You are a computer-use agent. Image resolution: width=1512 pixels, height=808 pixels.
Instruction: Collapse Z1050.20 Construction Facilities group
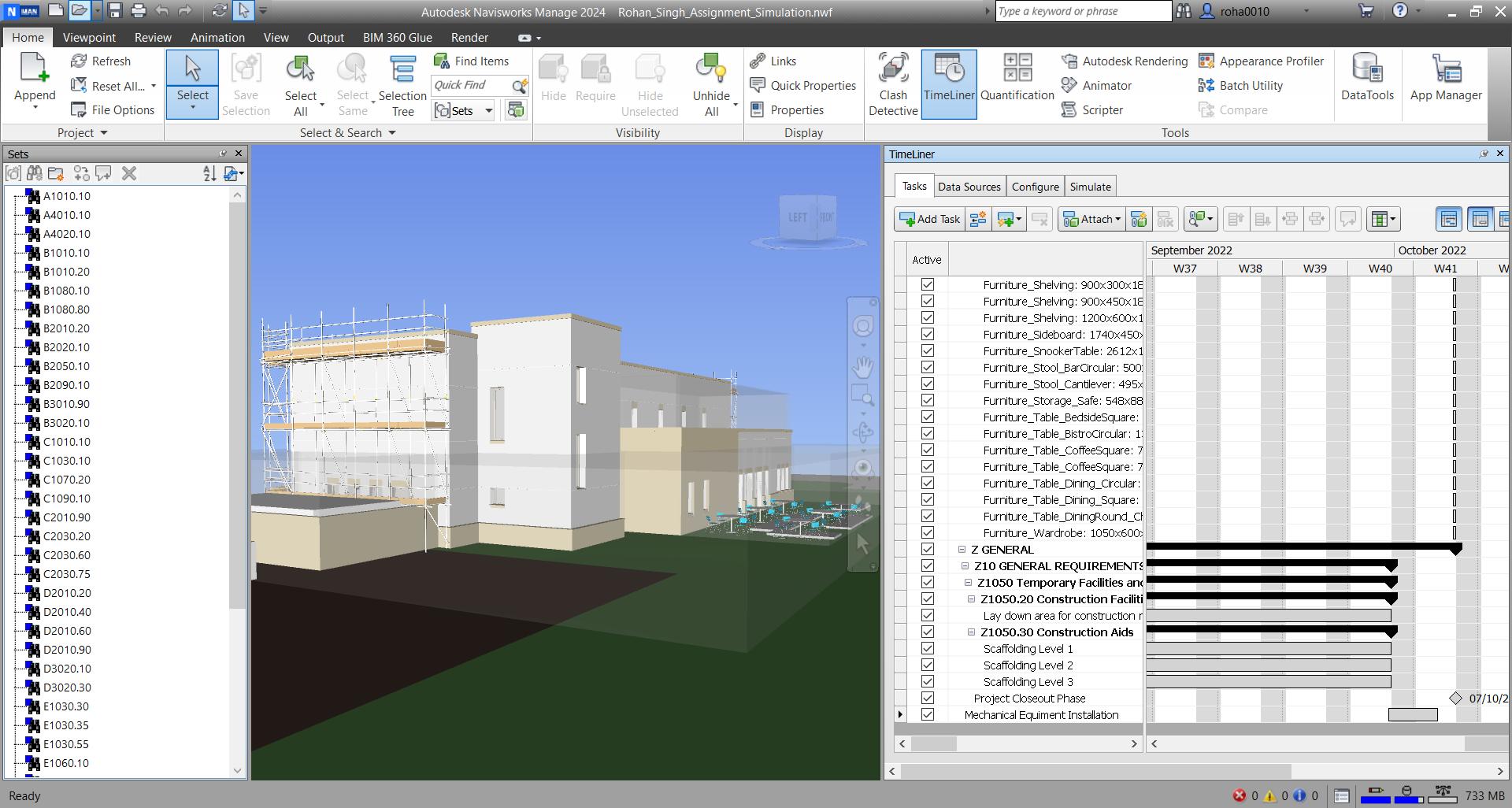[x=971, y=599]
